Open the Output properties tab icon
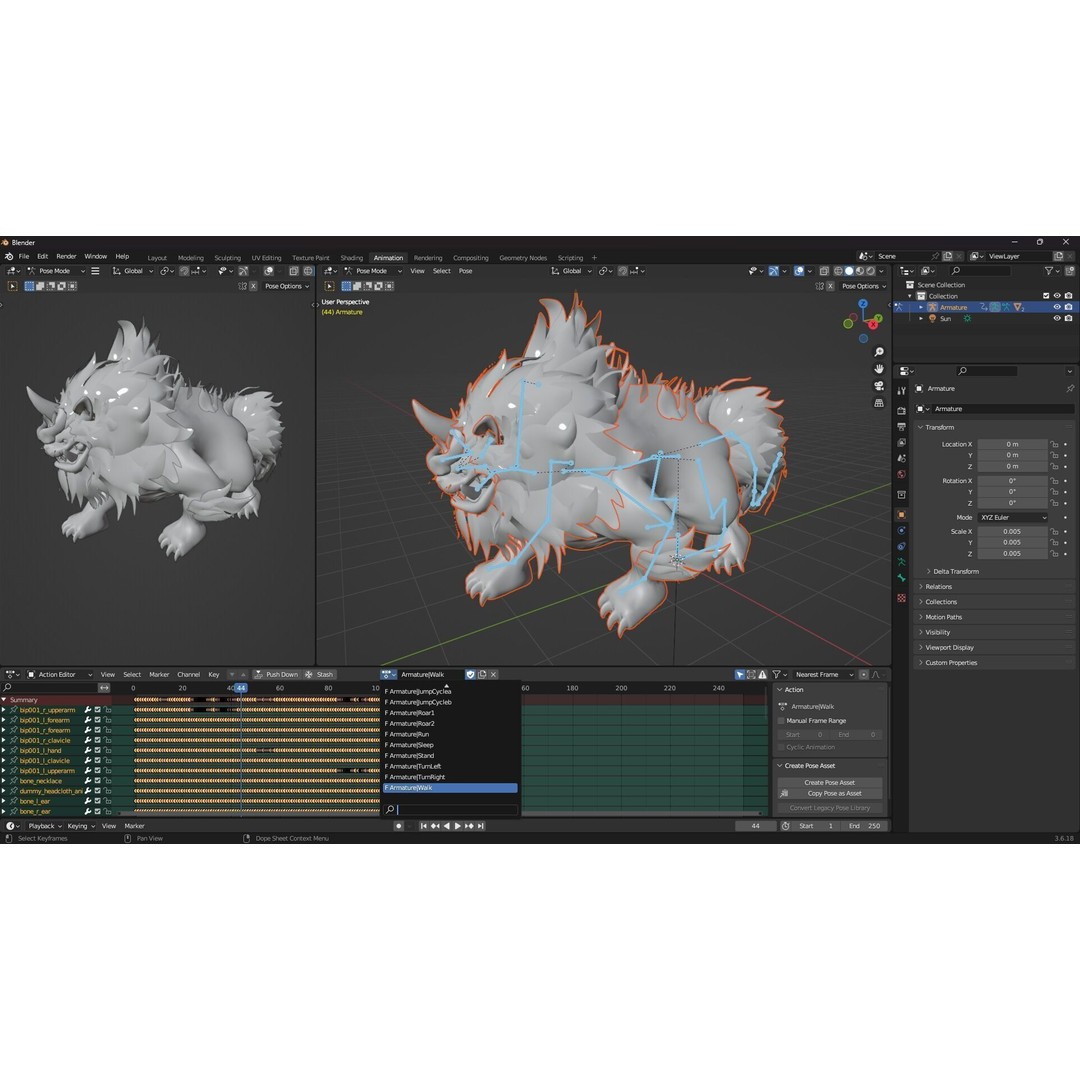This screenshot has height=1080, width=1080. (x=901, y=426)
